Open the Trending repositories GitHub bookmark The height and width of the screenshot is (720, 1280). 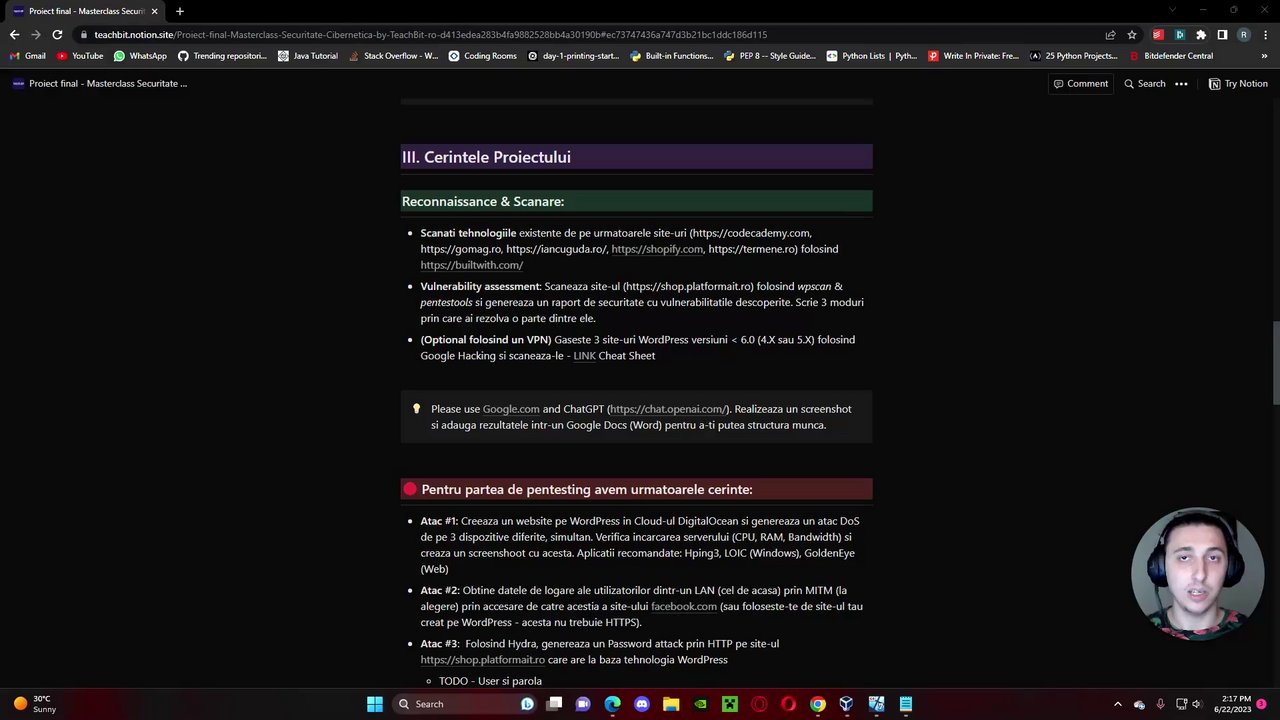click(x=222, y=56)
